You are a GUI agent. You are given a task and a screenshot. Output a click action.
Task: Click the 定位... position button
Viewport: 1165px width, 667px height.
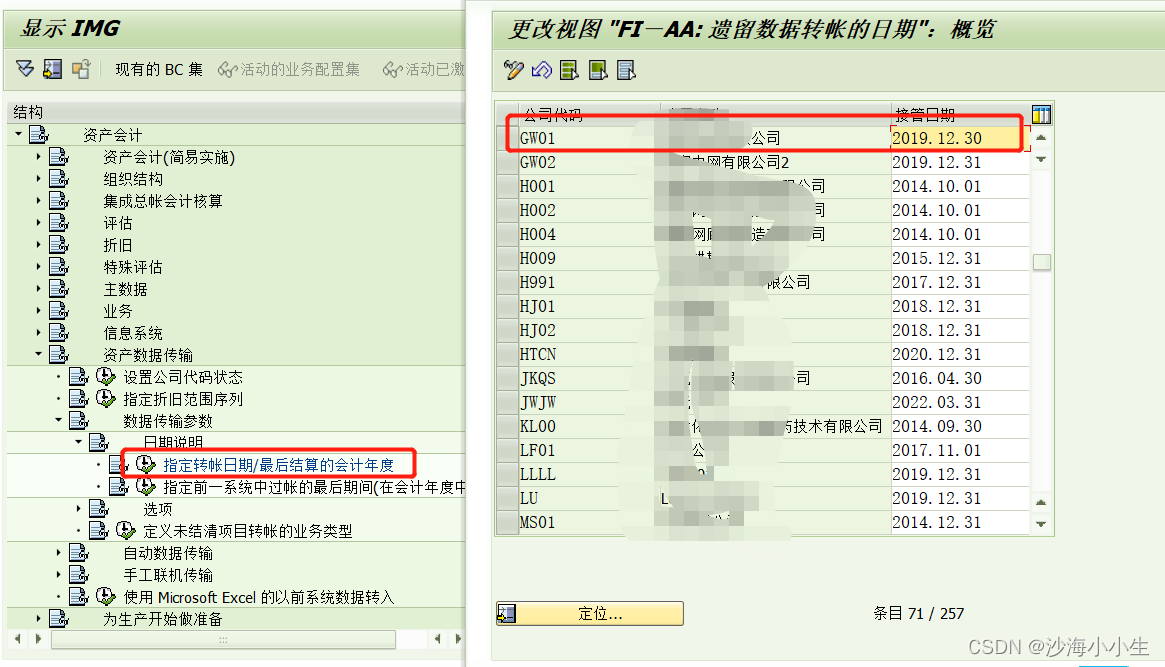590,614
